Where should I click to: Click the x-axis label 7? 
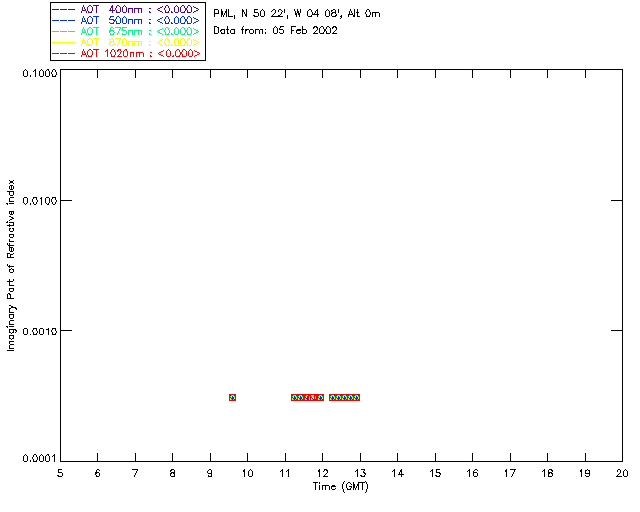click(x=135, y=473)
